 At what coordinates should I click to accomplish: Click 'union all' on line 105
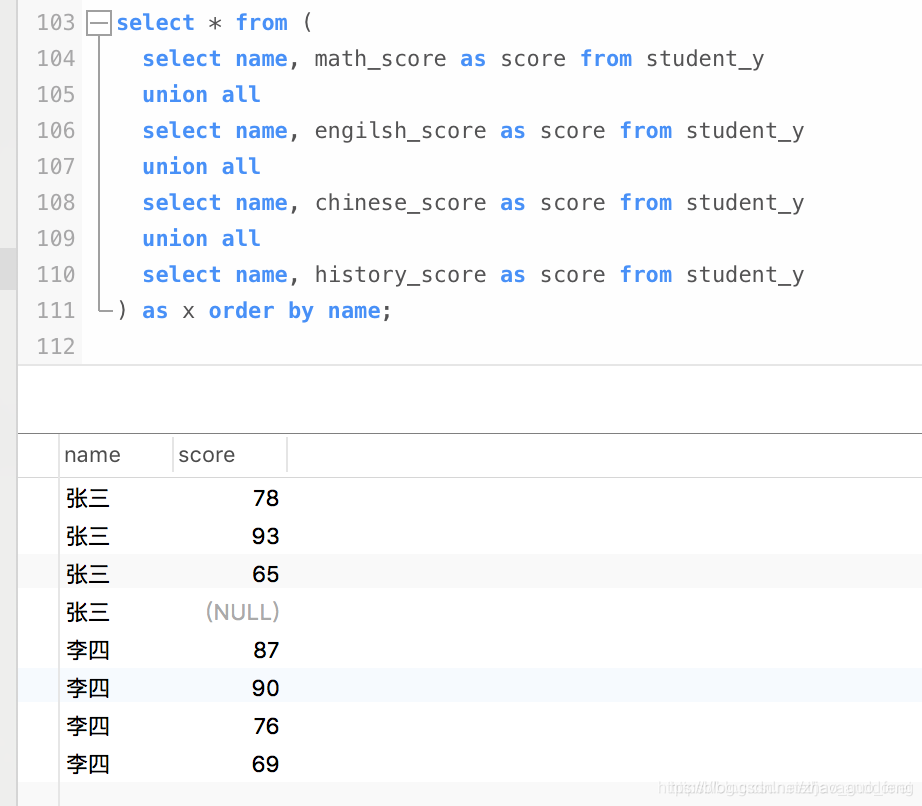tap(201, 95)
